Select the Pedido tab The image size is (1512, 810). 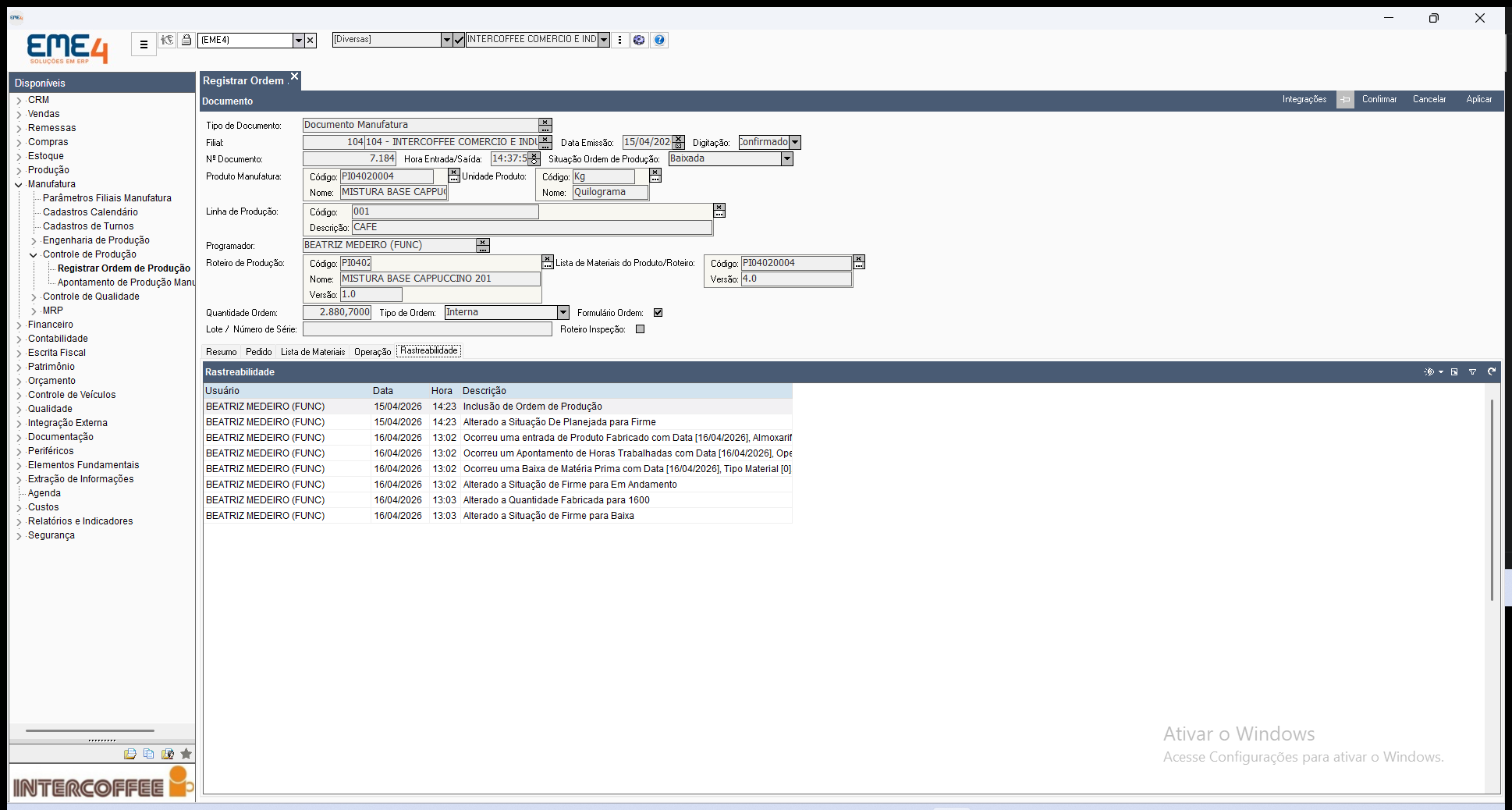259,352
